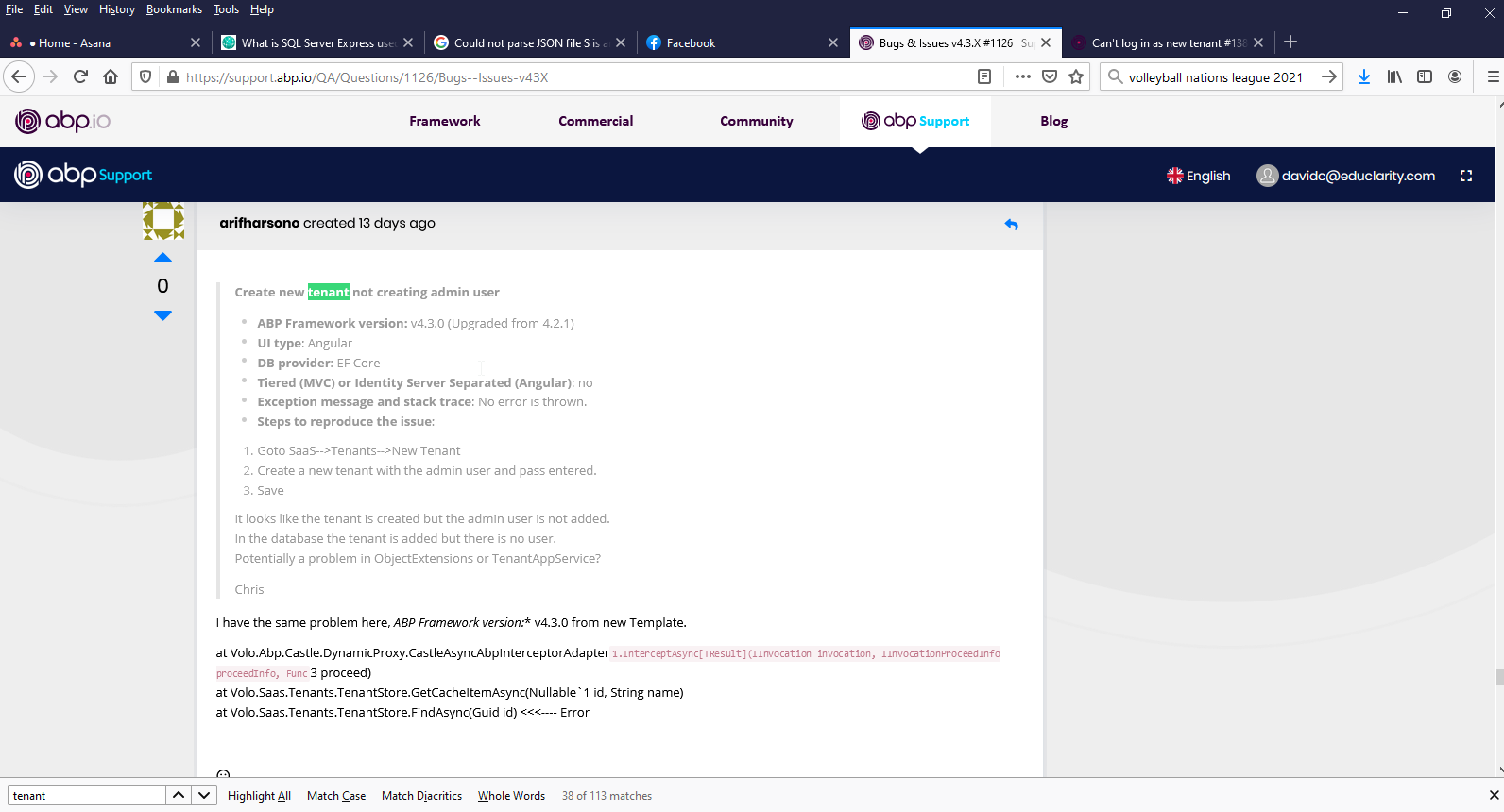Toggle Highlight All in find bar
1504x812 pixels.
pyautogui.click(x=259, y=796)
